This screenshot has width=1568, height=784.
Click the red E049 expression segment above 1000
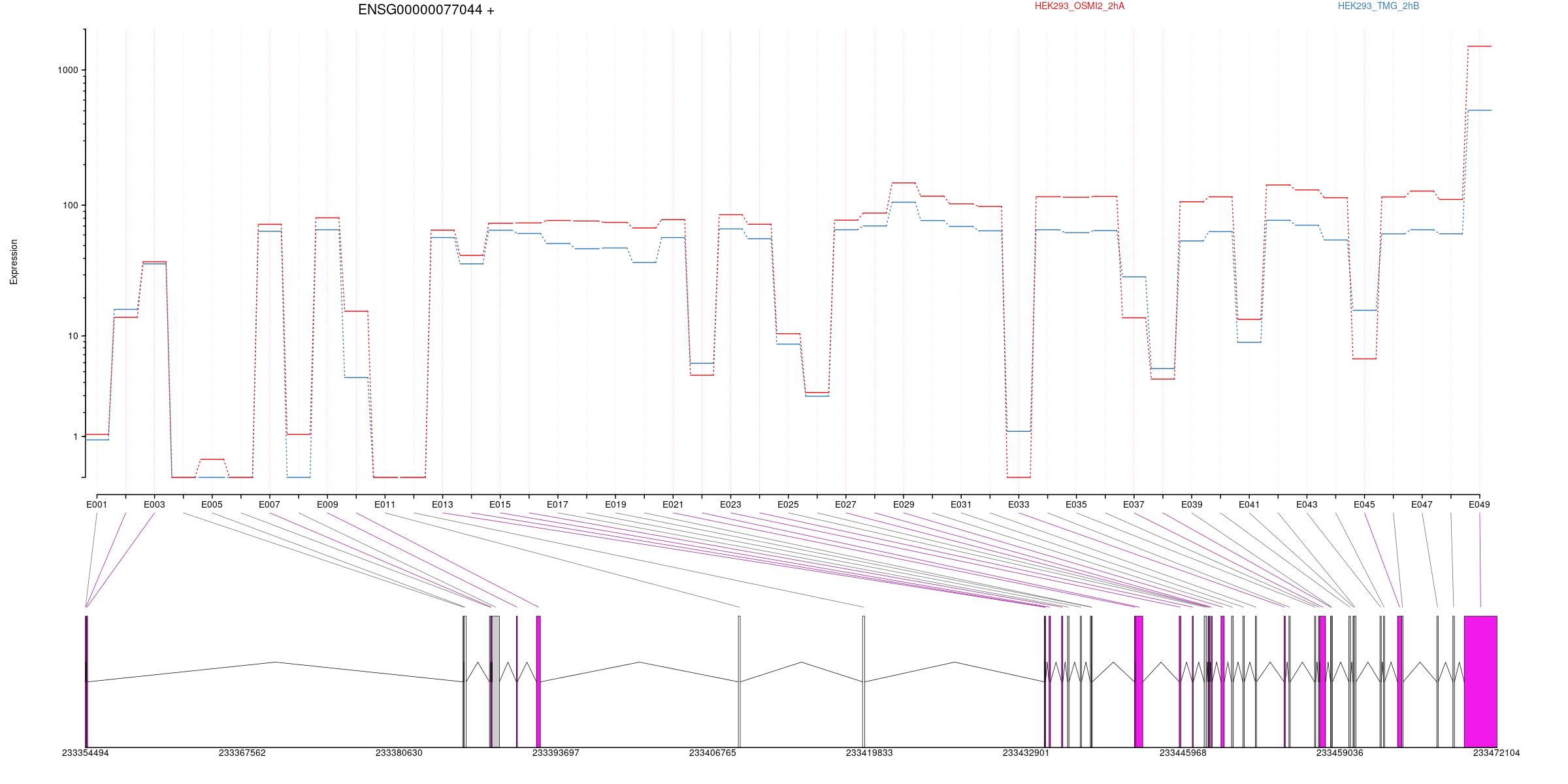click(x=1479, y=46)
